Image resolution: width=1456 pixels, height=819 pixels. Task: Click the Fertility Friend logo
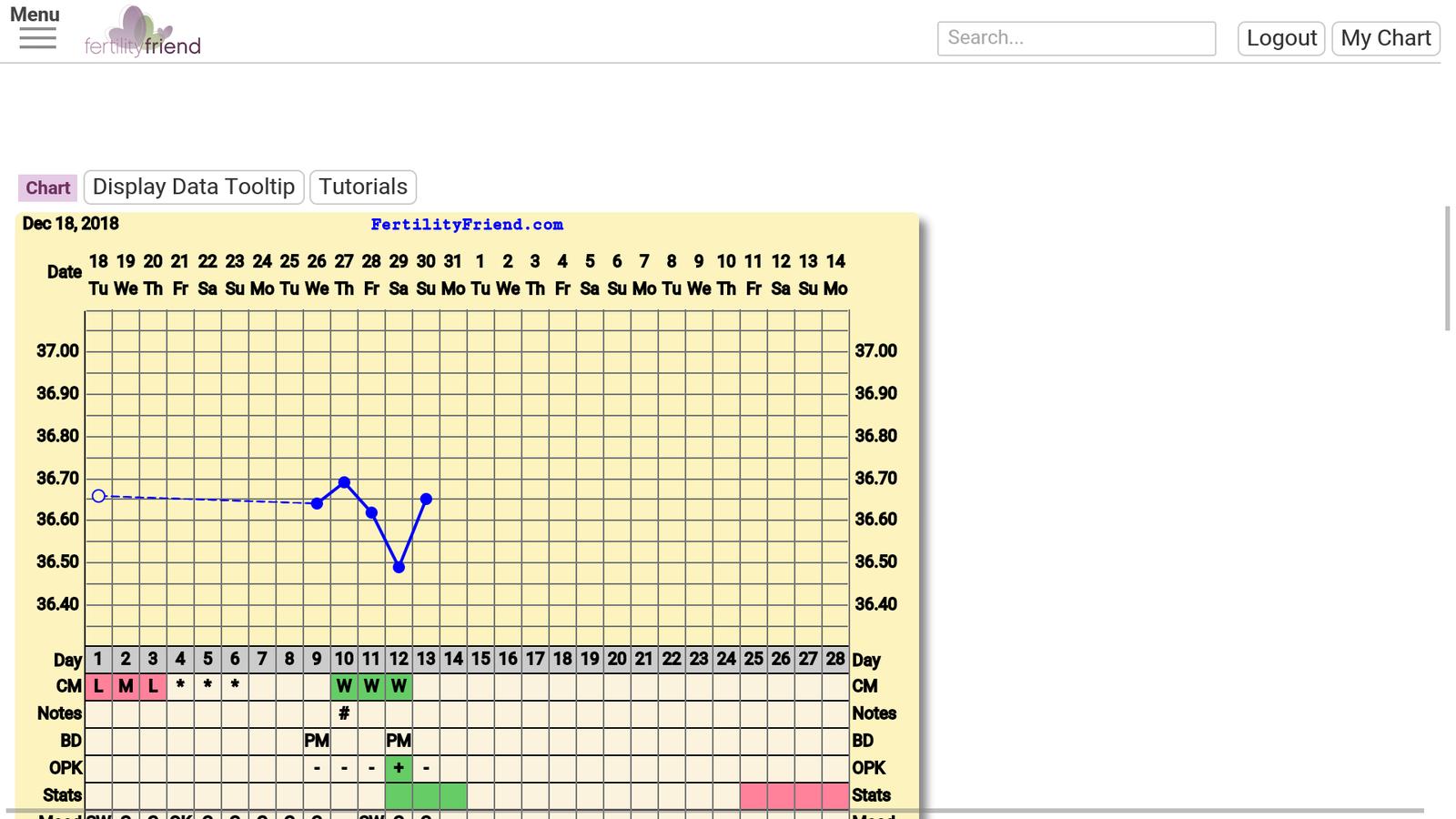(143, 32)
